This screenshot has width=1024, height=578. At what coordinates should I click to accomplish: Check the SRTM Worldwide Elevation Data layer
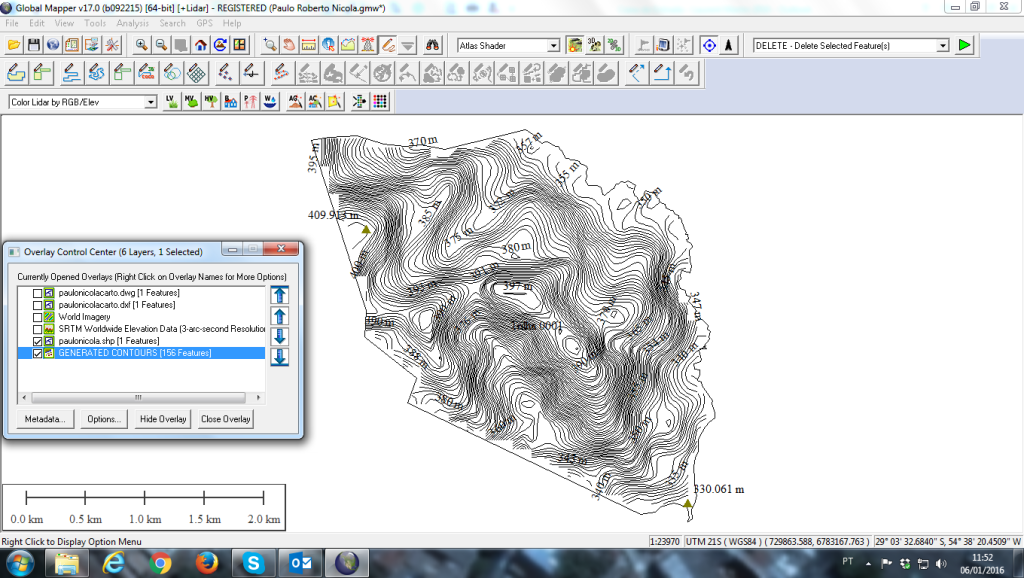(38, 329)
